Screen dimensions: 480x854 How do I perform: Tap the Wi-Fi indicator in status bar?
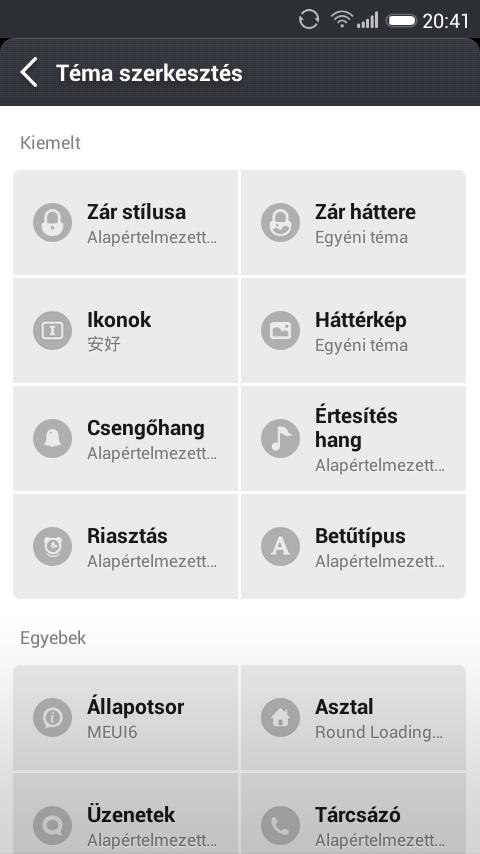(x=342, y=20)
